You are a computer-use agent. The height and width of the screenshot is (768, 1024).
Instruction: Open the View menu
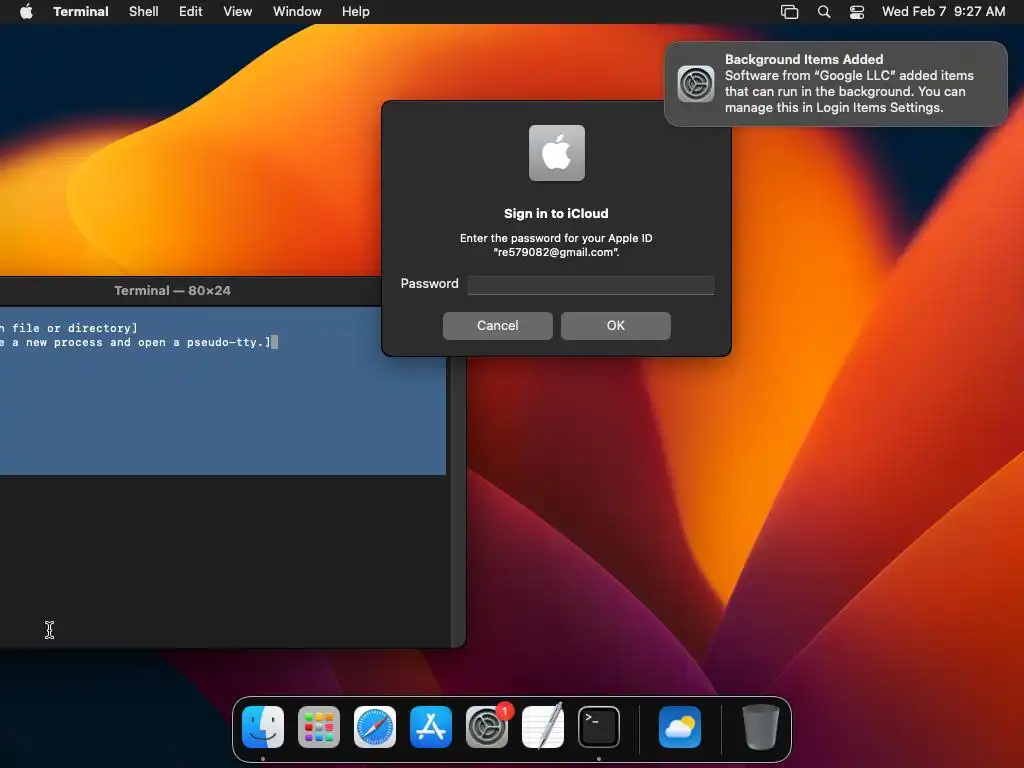[238, 12]
